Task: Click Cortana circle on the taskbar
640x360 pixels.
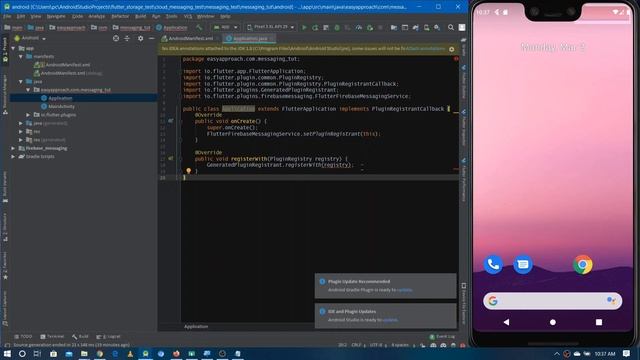Action: (x=22, y=353)
